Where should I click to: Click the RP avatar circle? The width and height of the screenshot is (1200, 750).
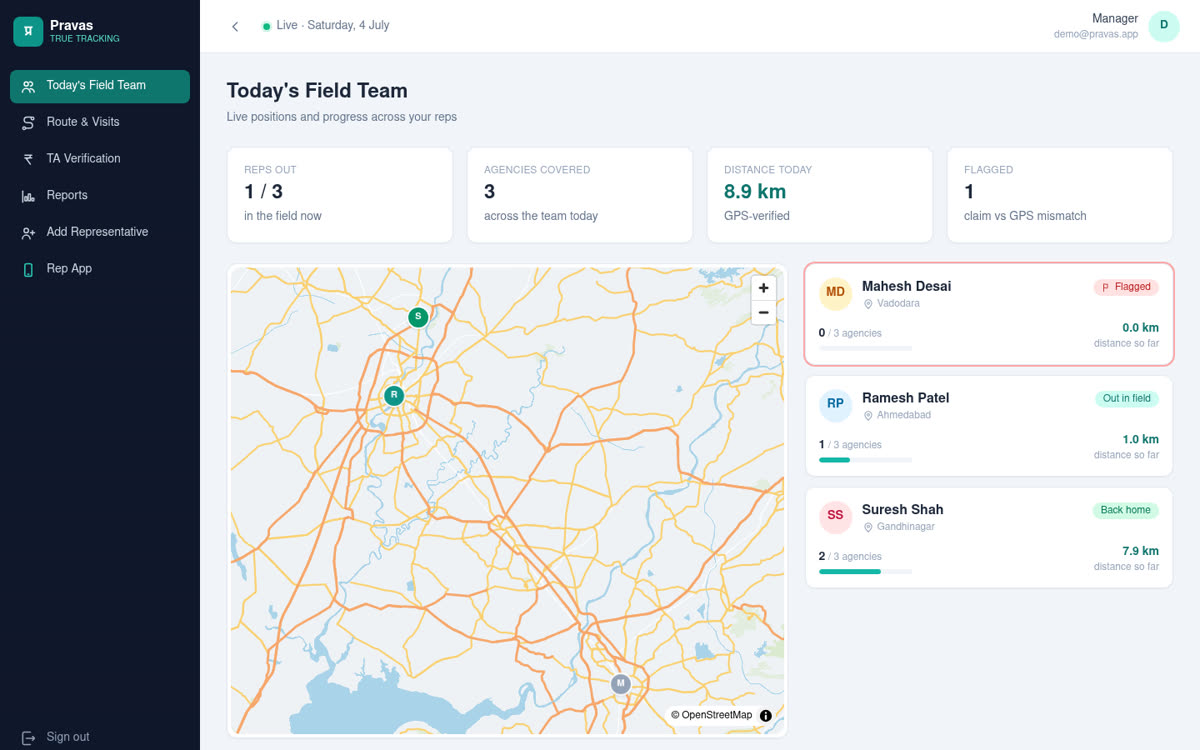[835, 404]
